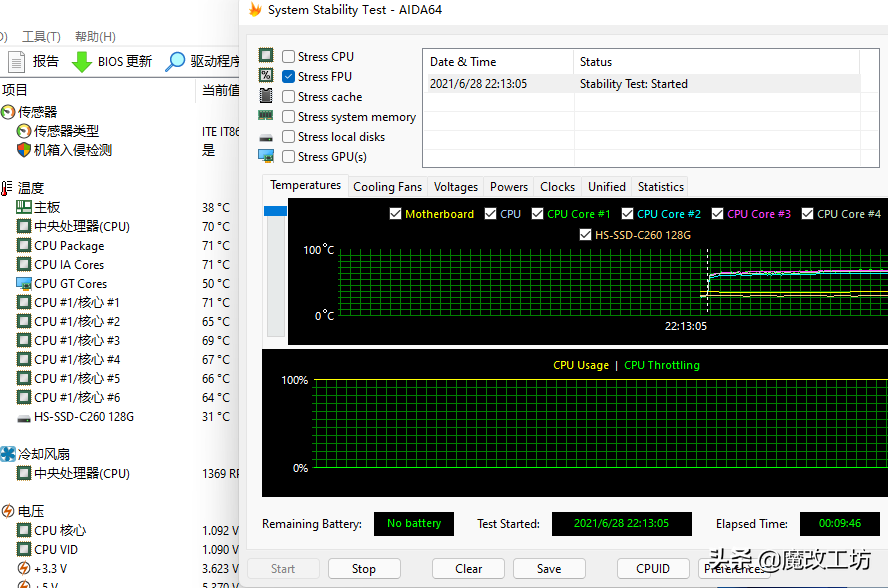This screenshot has width=888, height=588.
Task: Open the Powers tab
Action: pos(509,187)
